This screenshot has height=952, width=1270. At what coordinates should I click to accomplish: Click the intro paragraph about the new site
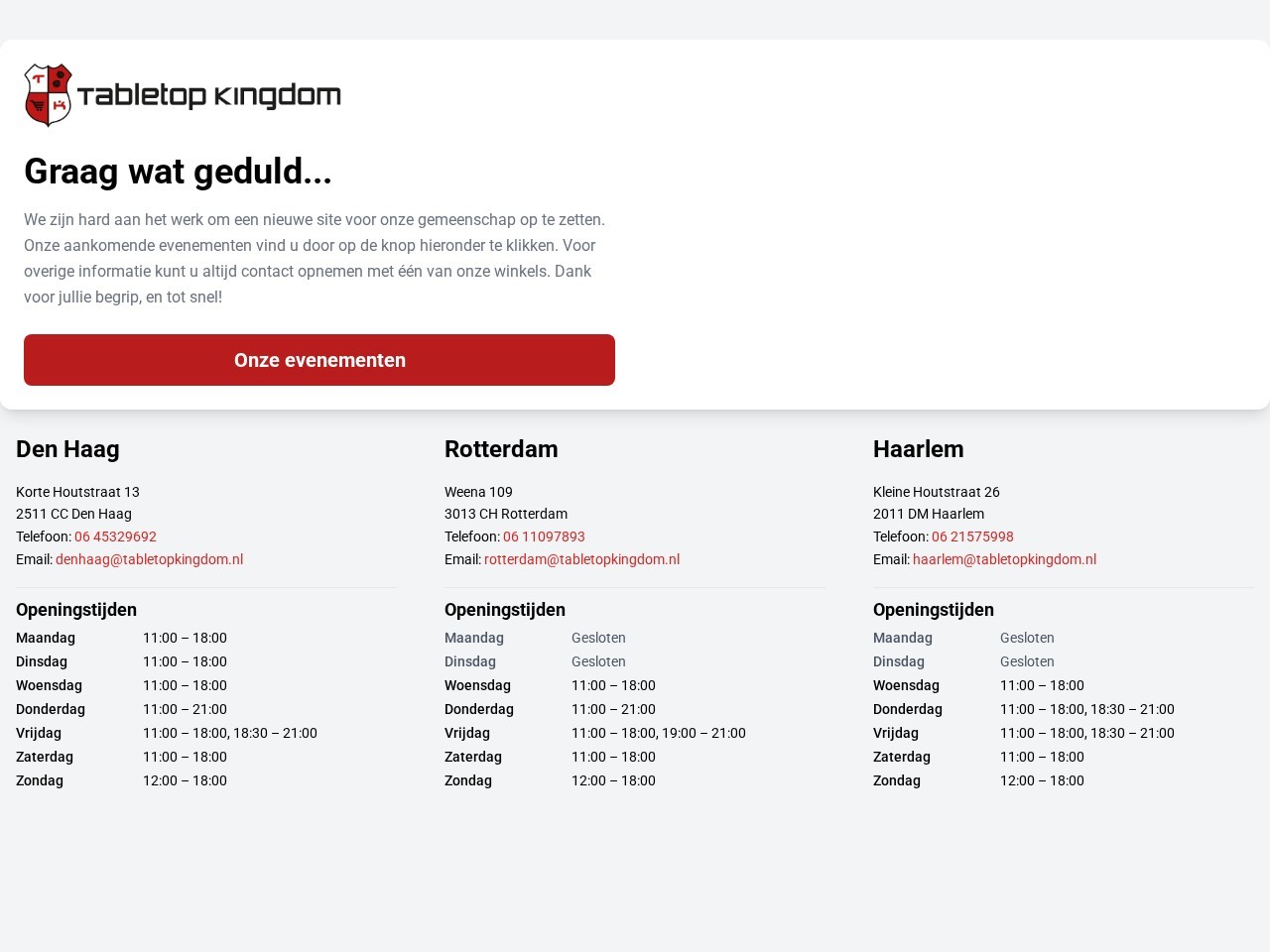point(314,258)
